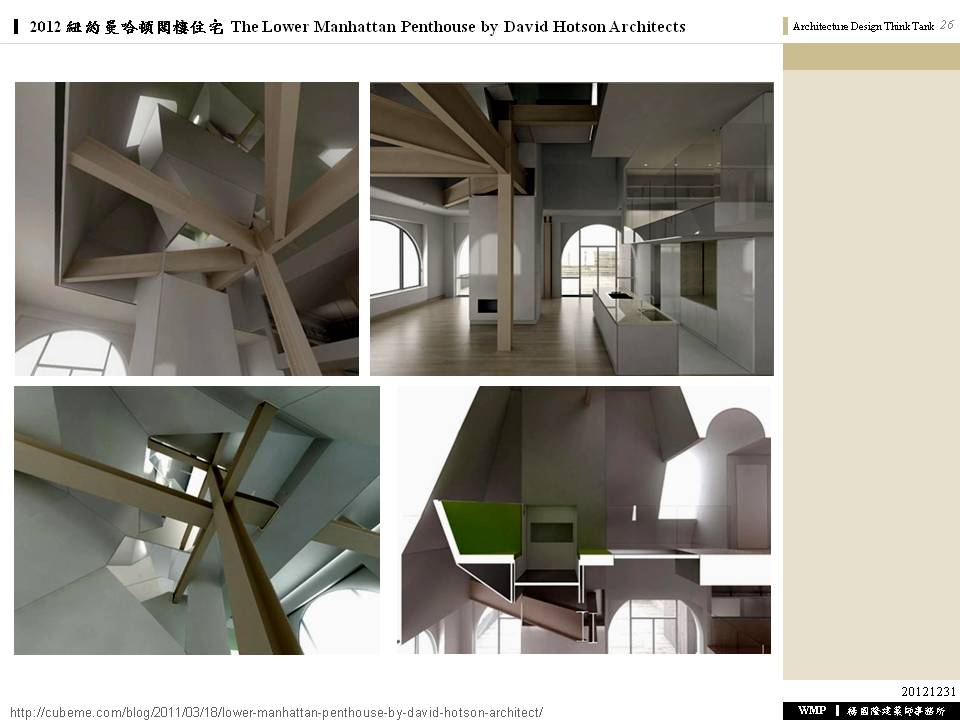Click the page number 26
Image resolution: width=960 pixels, height=720 pixels.
946,26
